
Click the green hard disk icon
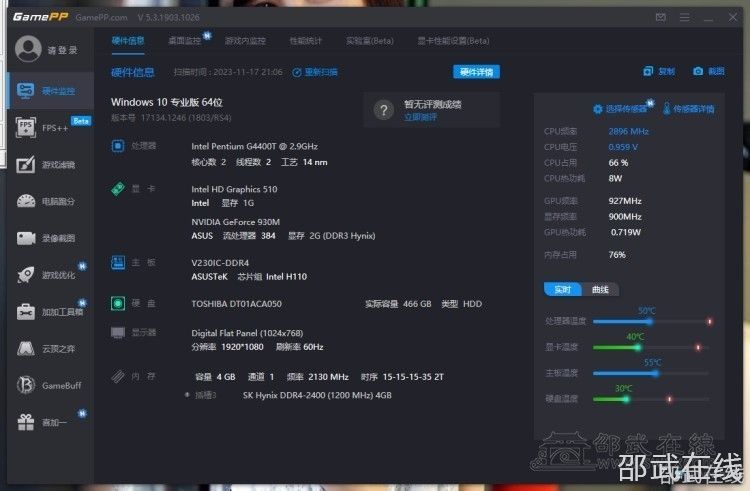click(x=118, y=303)
